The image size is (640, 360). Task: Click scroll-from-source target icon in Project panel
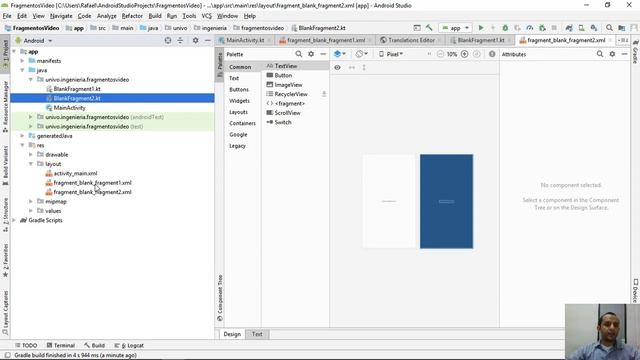click(168, 40)
